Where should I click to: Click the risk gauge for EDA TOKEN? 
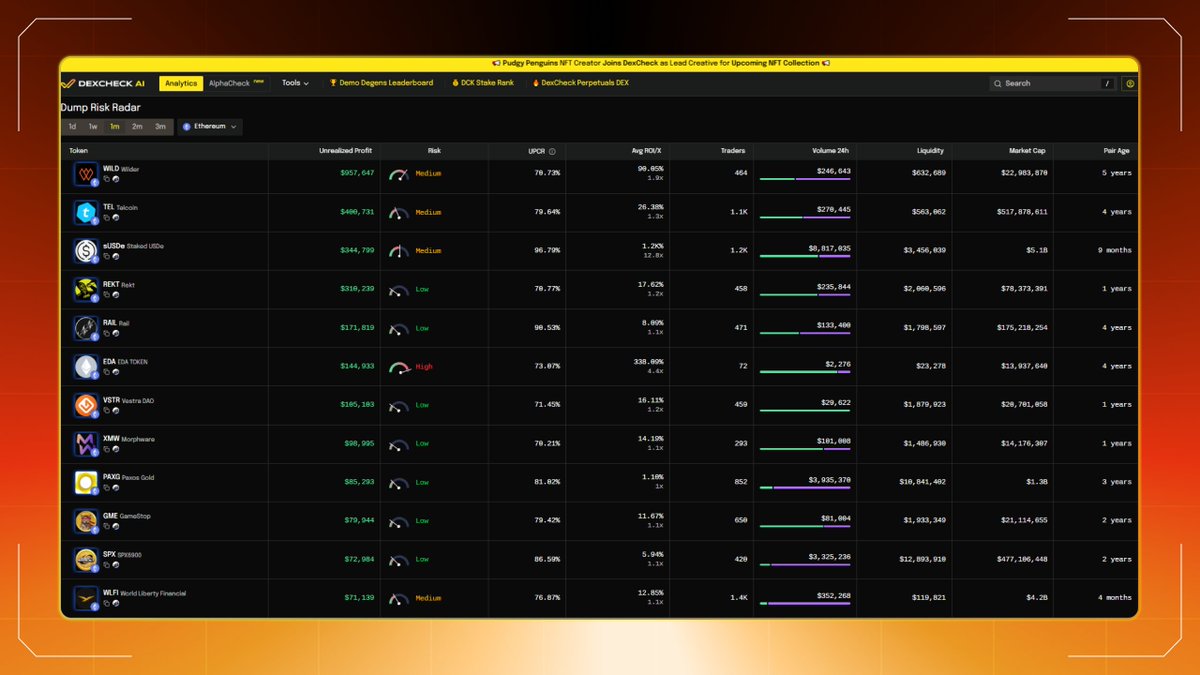coord(399,367)
